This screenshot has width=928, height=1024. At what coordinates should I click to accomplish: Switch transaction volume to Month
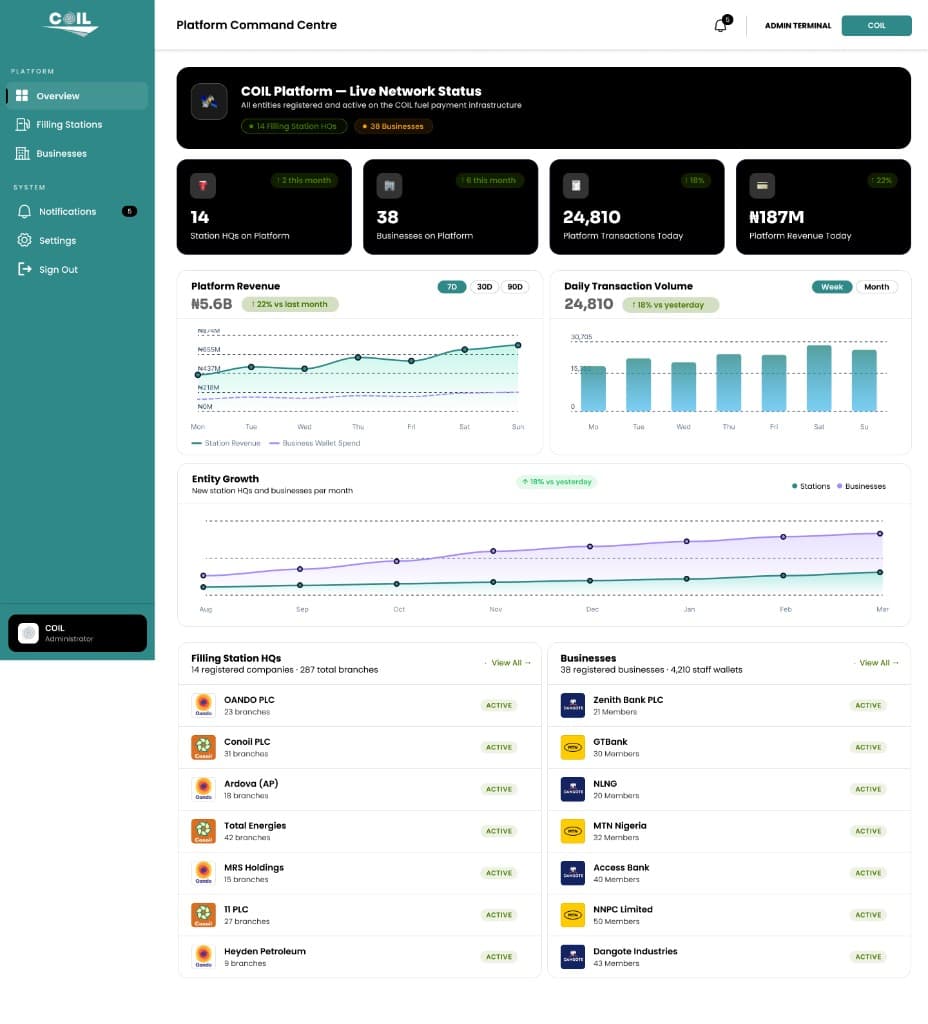(x=876, y=287)
